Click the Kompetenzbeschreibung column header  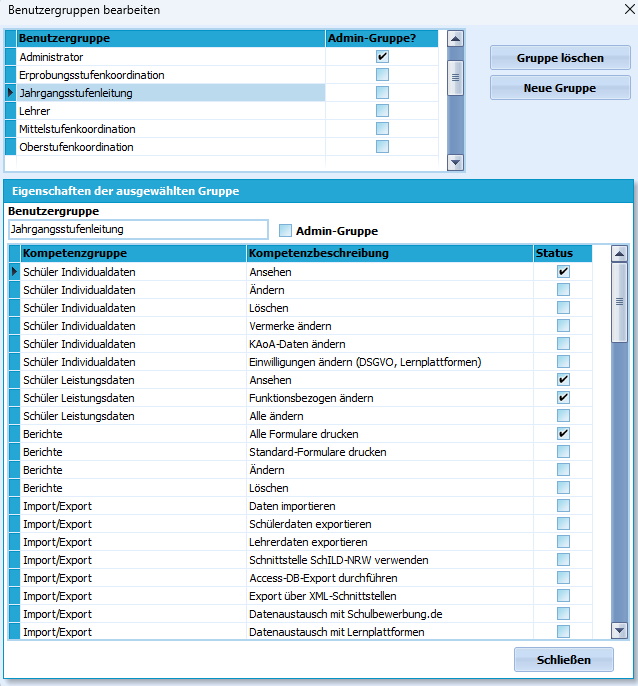(390, 253)
